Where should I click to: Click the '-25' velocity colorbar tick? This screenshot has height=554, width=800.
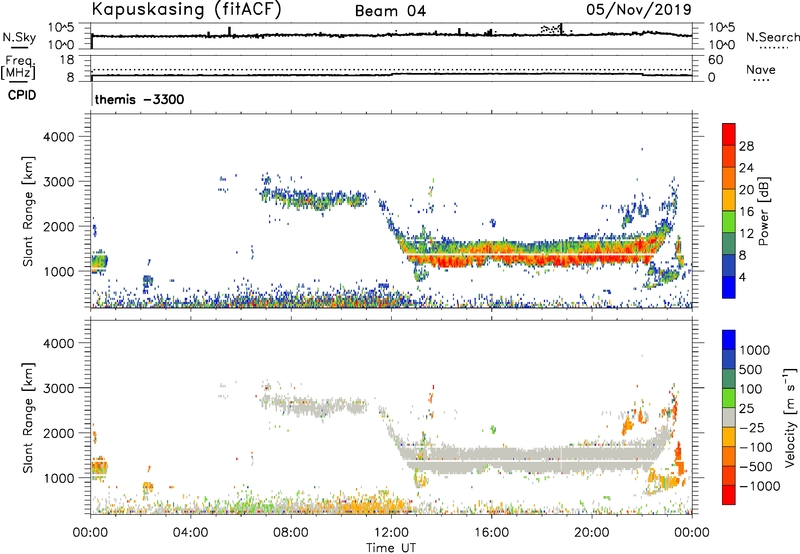pyautogui.click(x=753, y=428)
